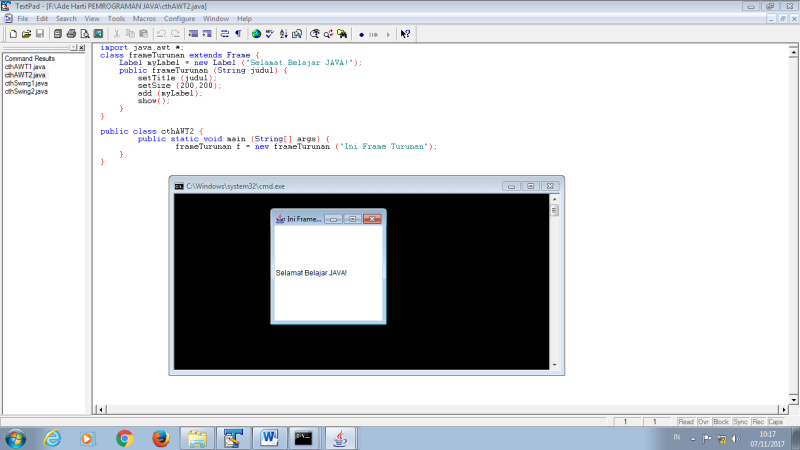Open Microsoft Word from taskbar
The width and height of the screenshot is (800, 450).
tap(269, 438)
